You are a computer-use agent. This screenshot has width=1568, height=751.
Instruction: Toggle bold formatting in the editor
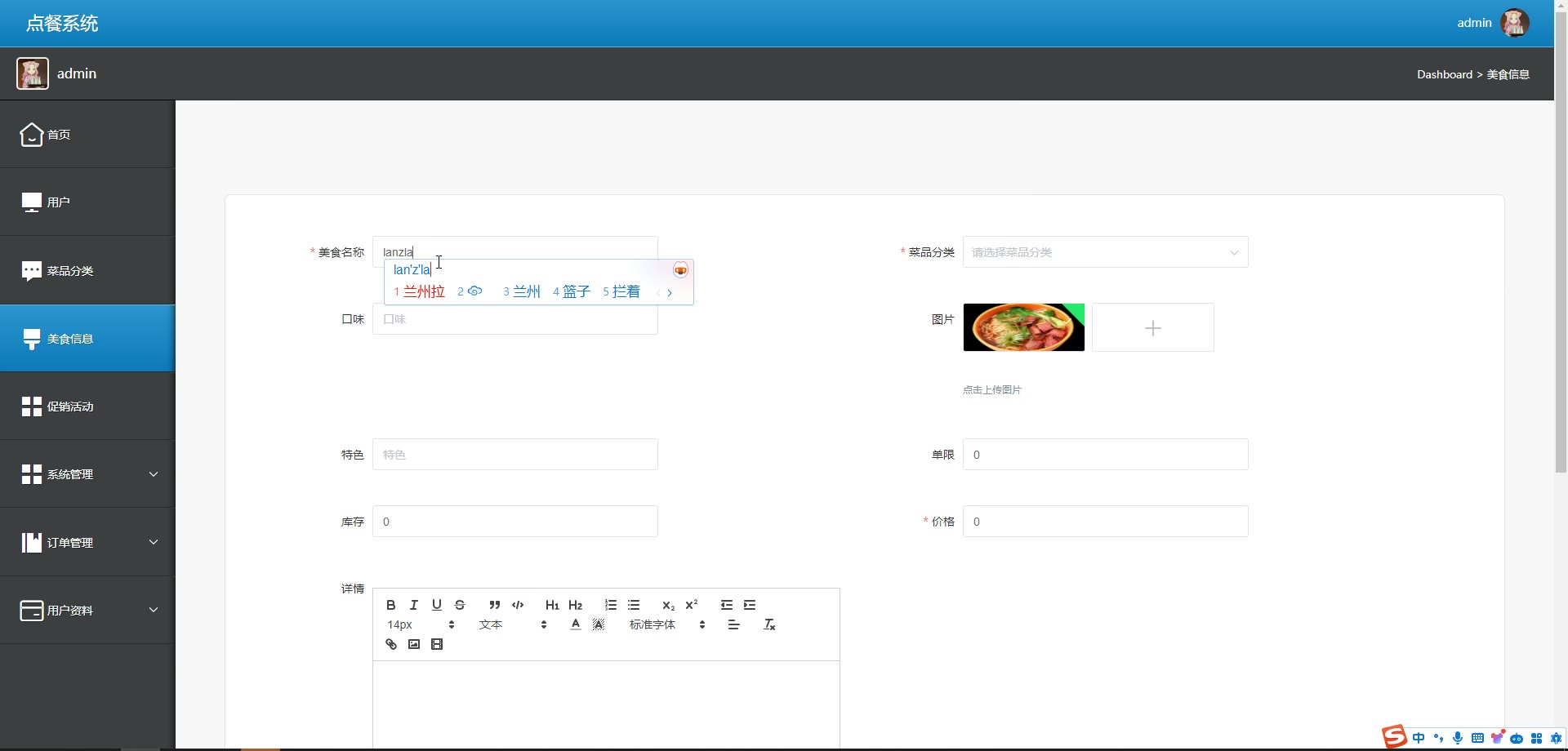click(391, 605)
